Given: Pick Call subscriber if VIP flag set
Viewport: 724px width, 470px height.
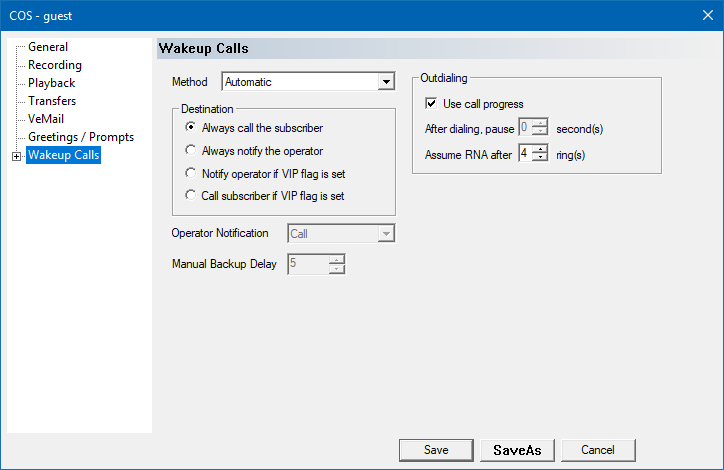Looking at the screenshot, I should click(x=191, y=196).
